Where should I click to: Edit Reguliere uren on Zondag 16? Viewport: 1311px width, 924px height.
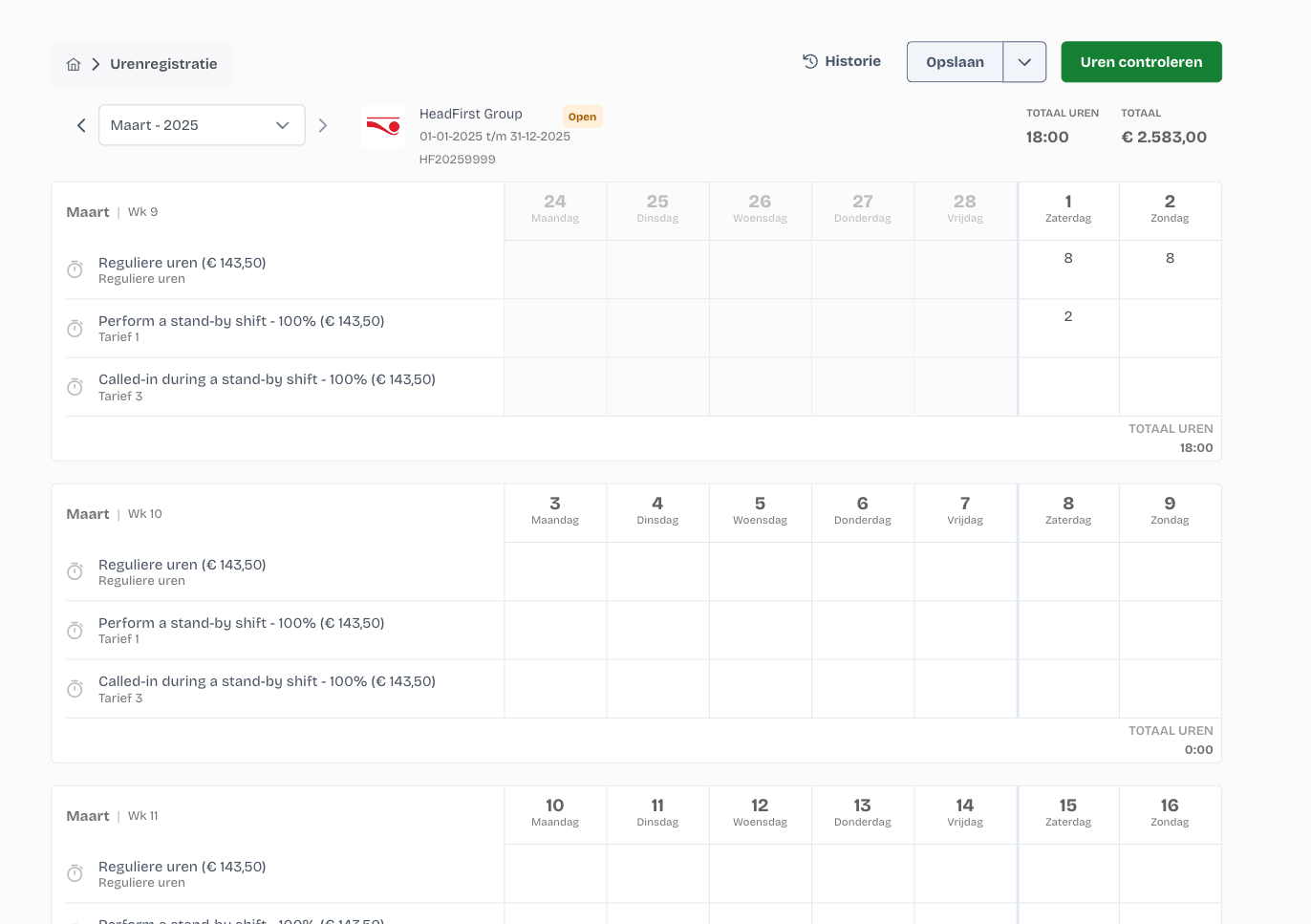coord(1171,873)
